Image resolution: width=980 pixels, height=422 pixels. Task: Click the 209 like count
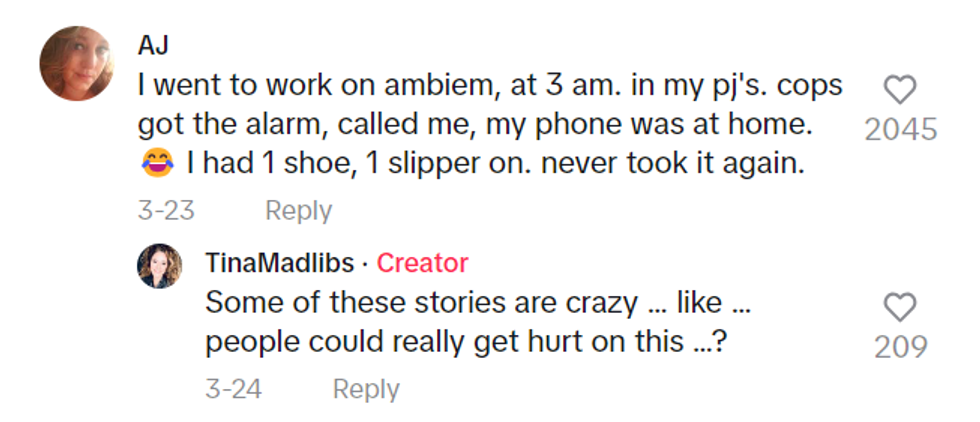(901, 347)
